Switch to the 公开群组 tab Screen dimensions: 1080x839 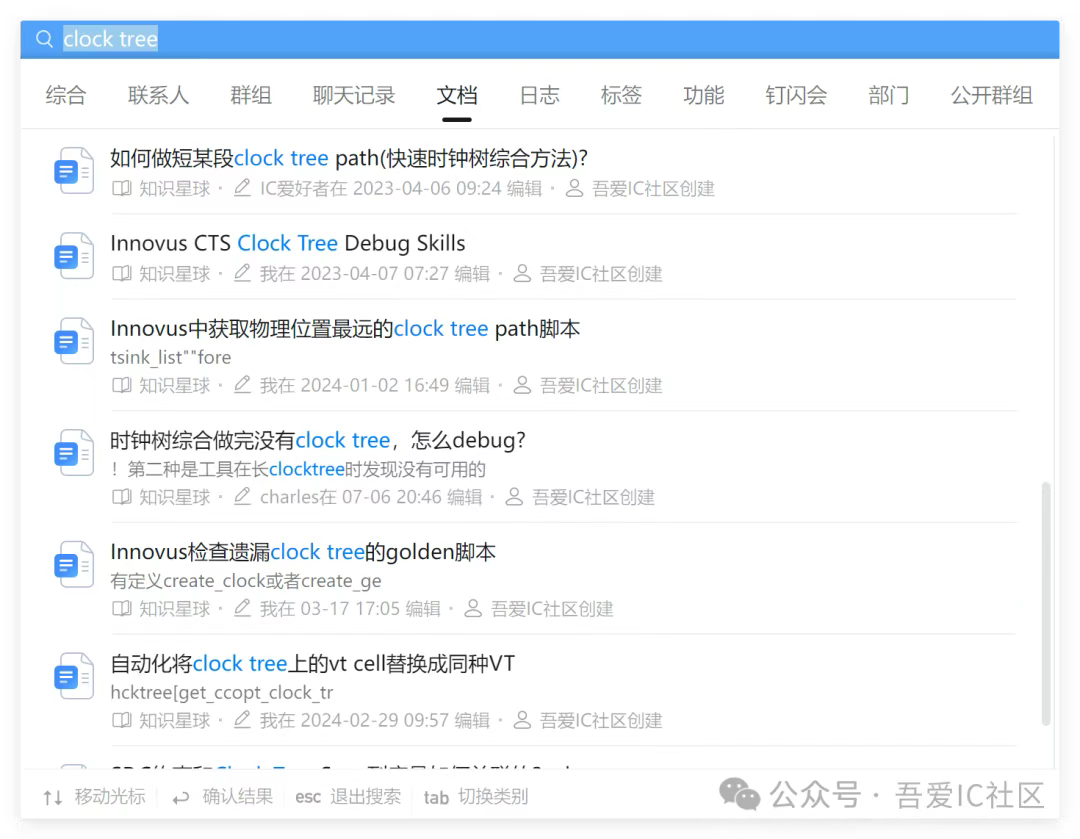[992, 95]
